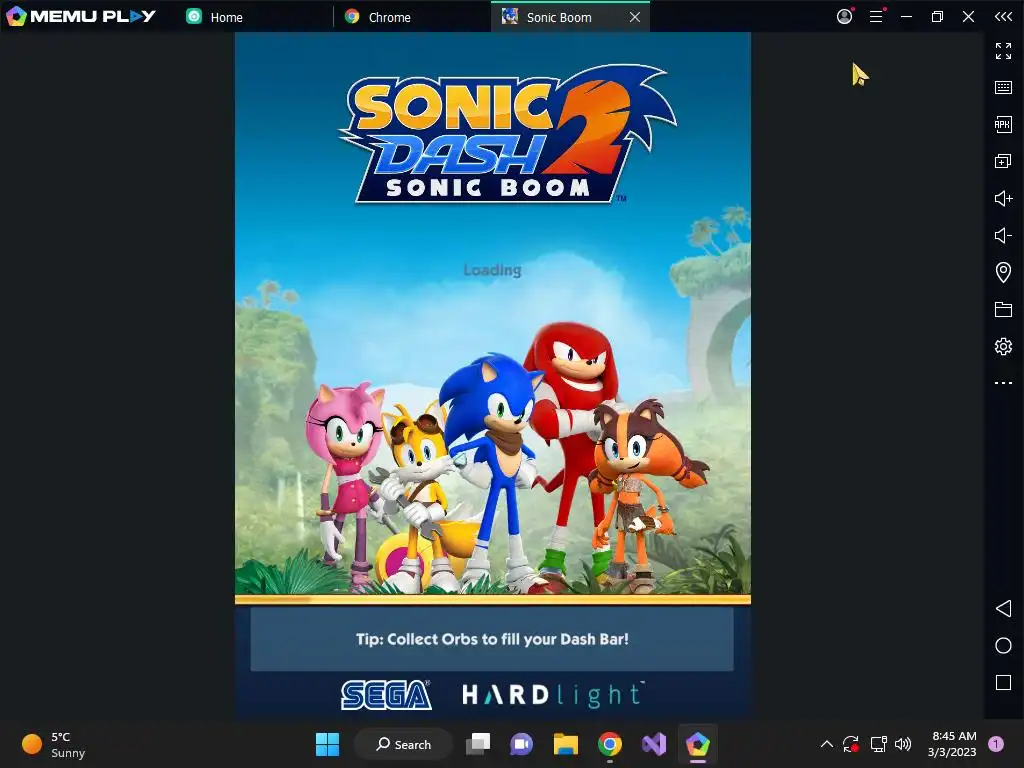Select the Sonic Boom tab
The width and height of the screenshot is (1024, 768).
pos(558,18)
